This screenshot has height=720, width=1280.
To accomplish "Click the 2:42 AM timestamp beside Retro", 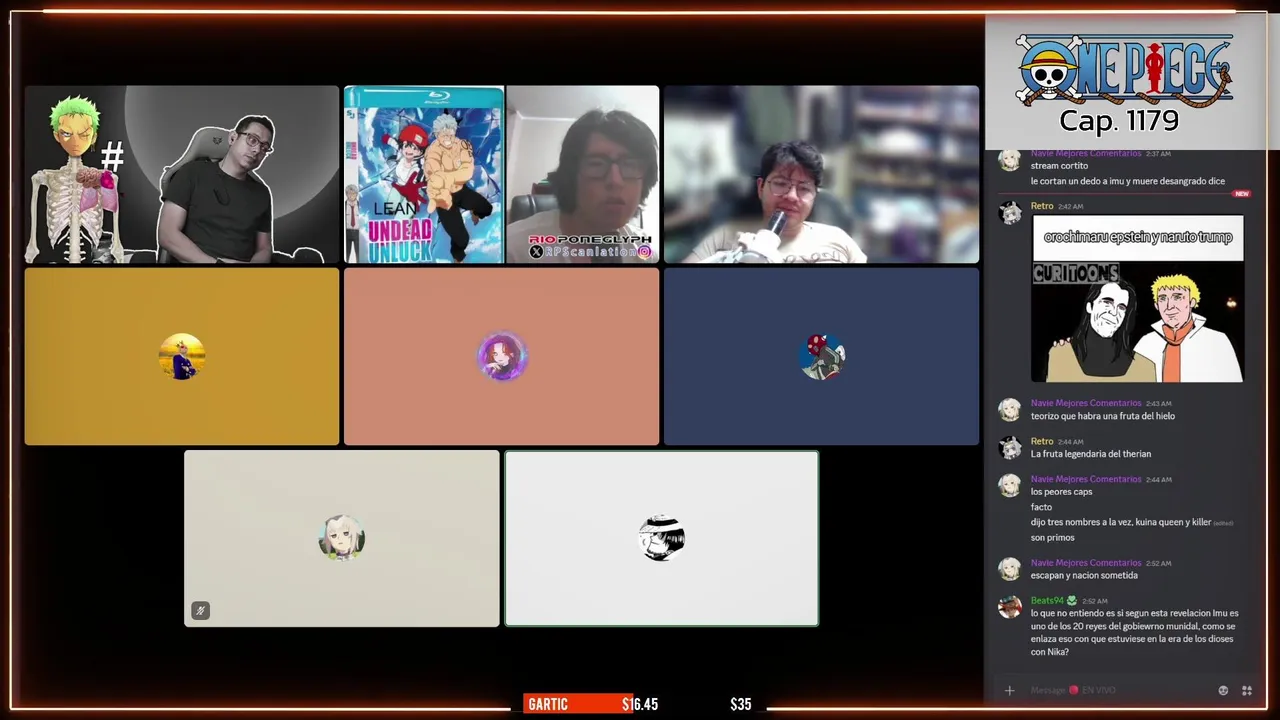I will coord(1070,206).
